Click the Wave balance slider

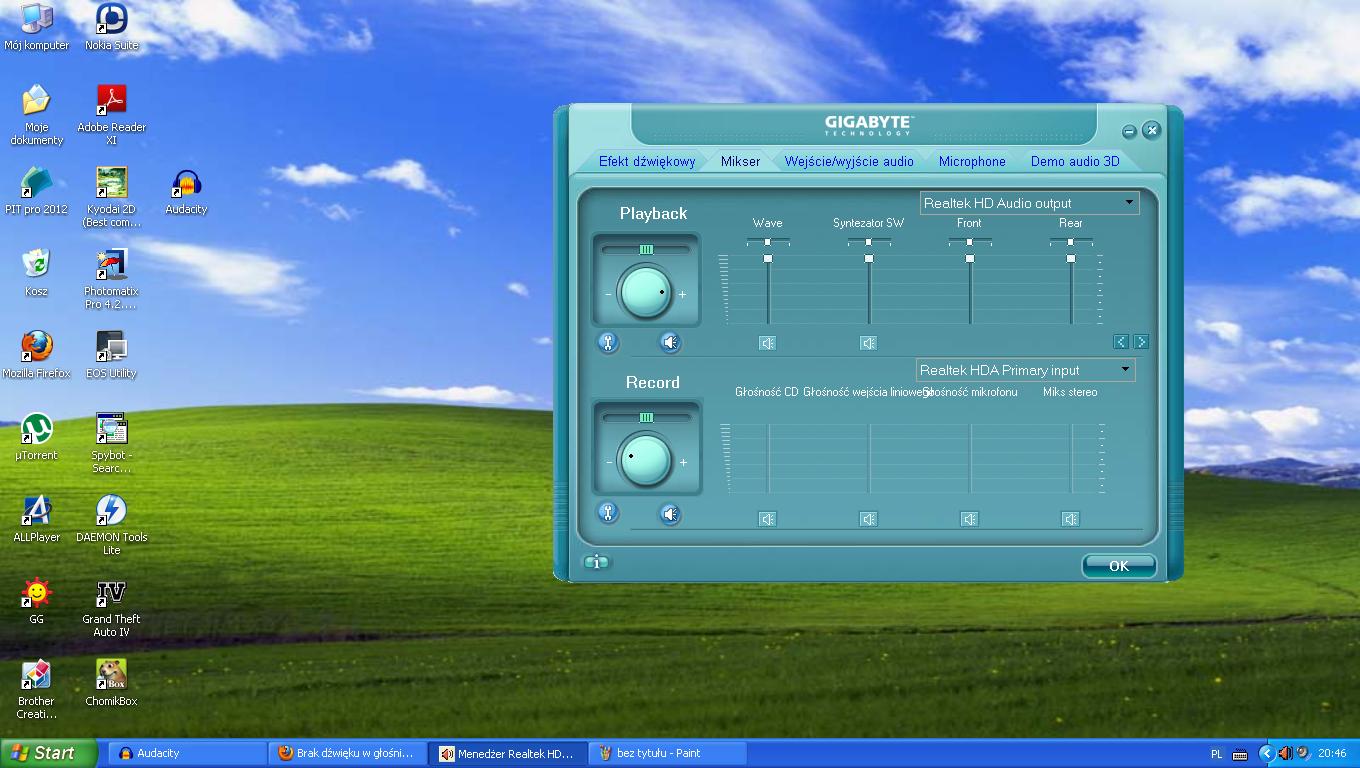tap(768, 242)
